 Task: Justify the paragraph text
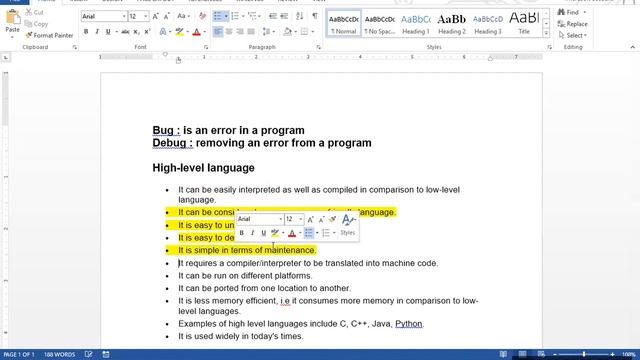tap(251, 31)
